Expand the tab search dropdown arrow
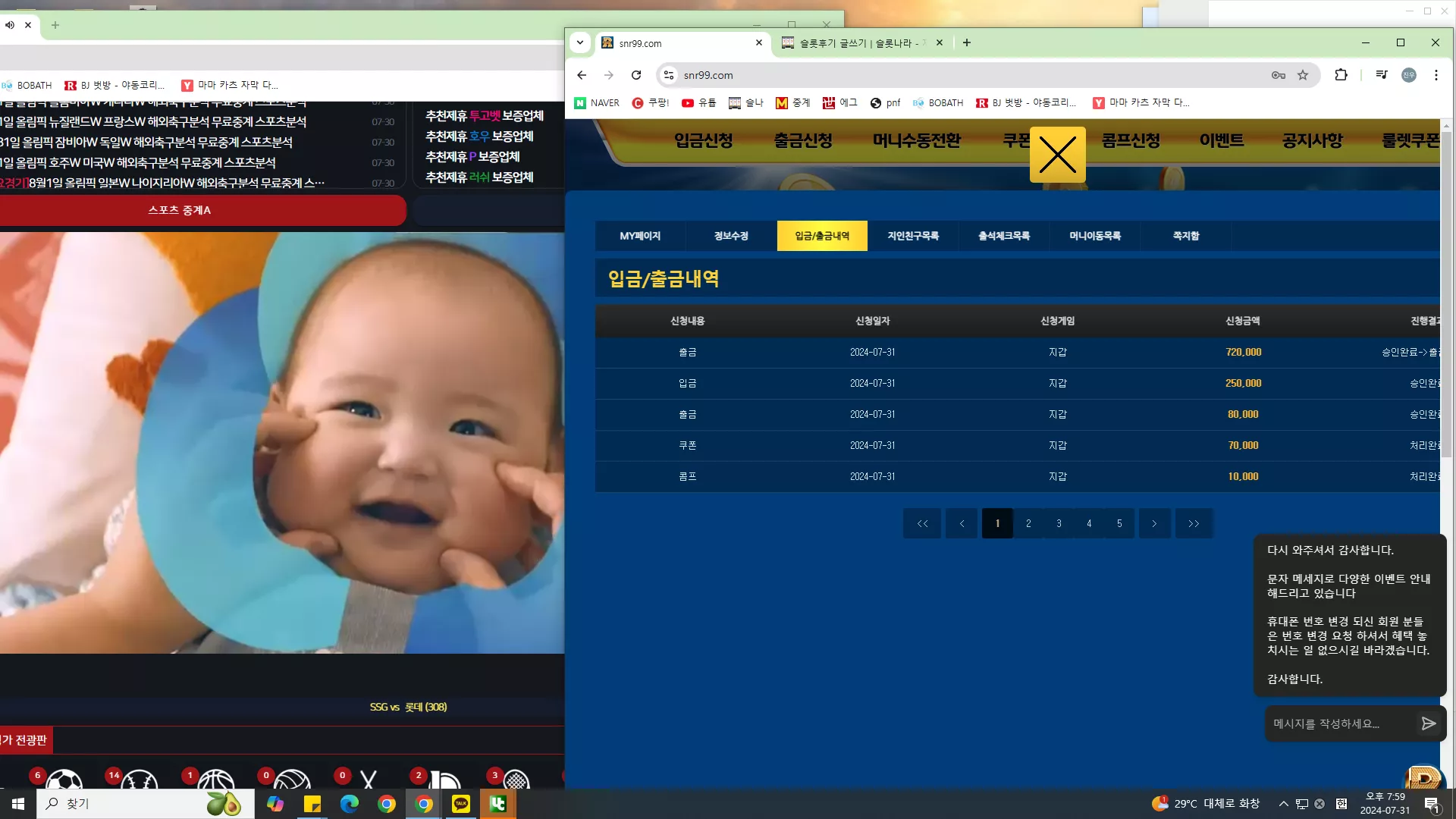 580,42
